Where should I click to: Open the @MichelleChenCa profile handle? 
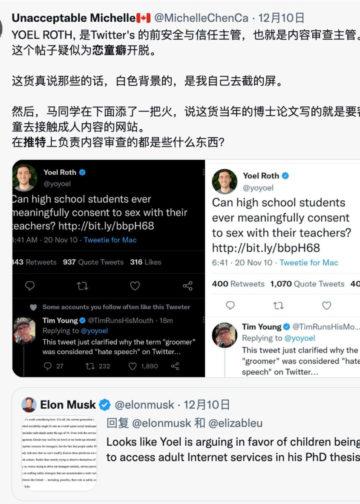point(201,18)
